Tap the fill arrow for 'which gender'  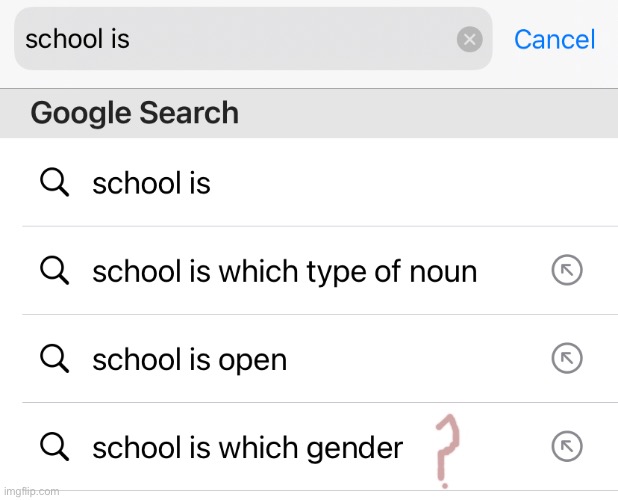567,447
